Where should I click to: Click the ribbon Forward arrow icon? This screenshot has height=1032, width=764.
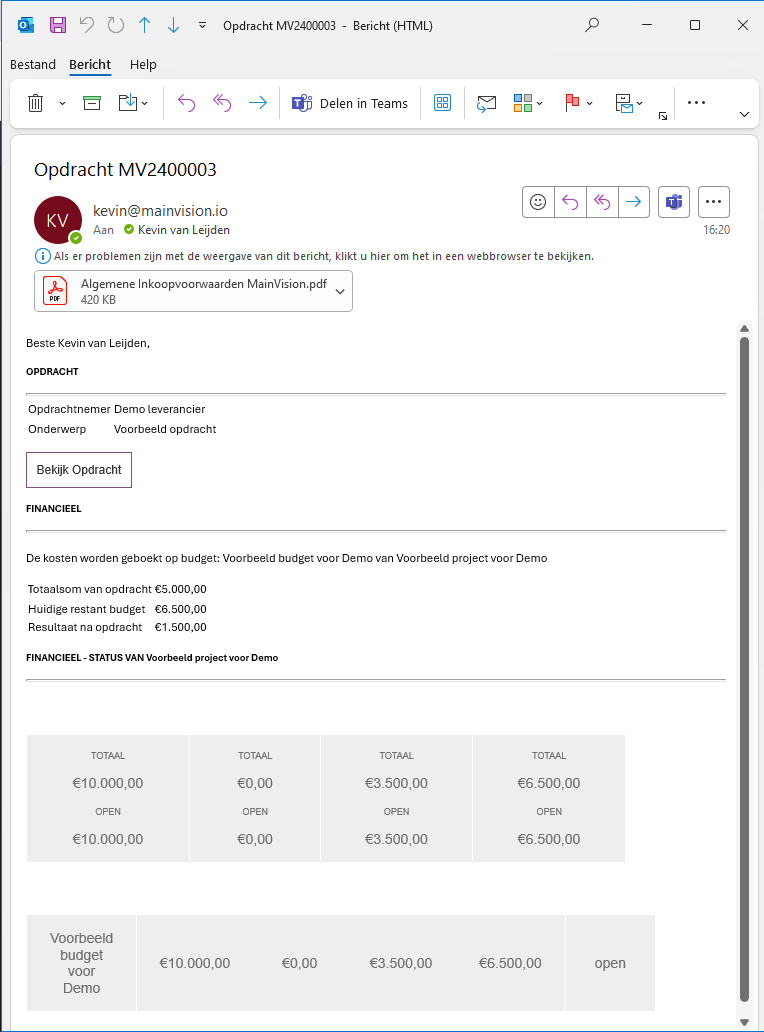click(x=258, y=103)
